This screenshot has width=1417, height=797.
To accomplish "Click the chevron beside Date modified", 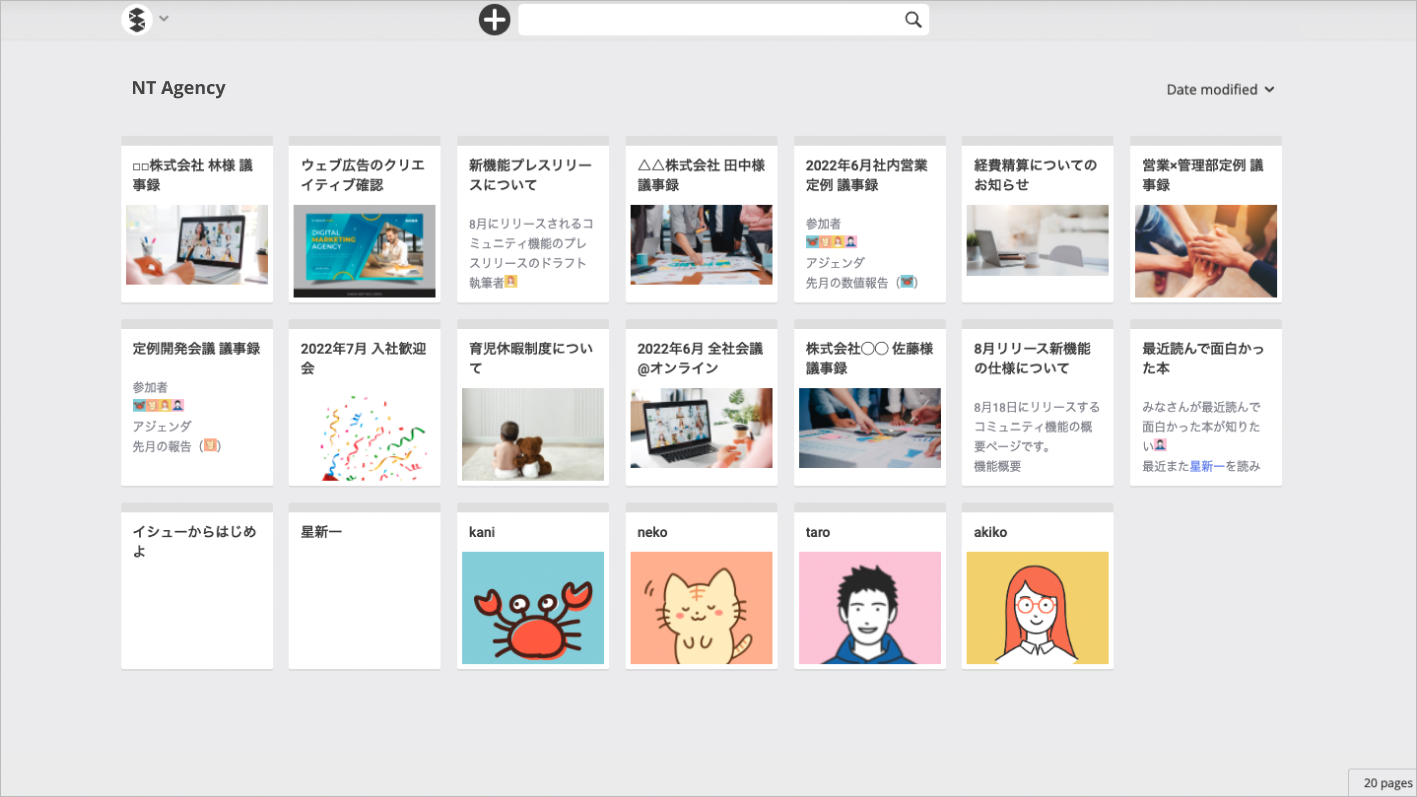I will (x=1269, y=90).
